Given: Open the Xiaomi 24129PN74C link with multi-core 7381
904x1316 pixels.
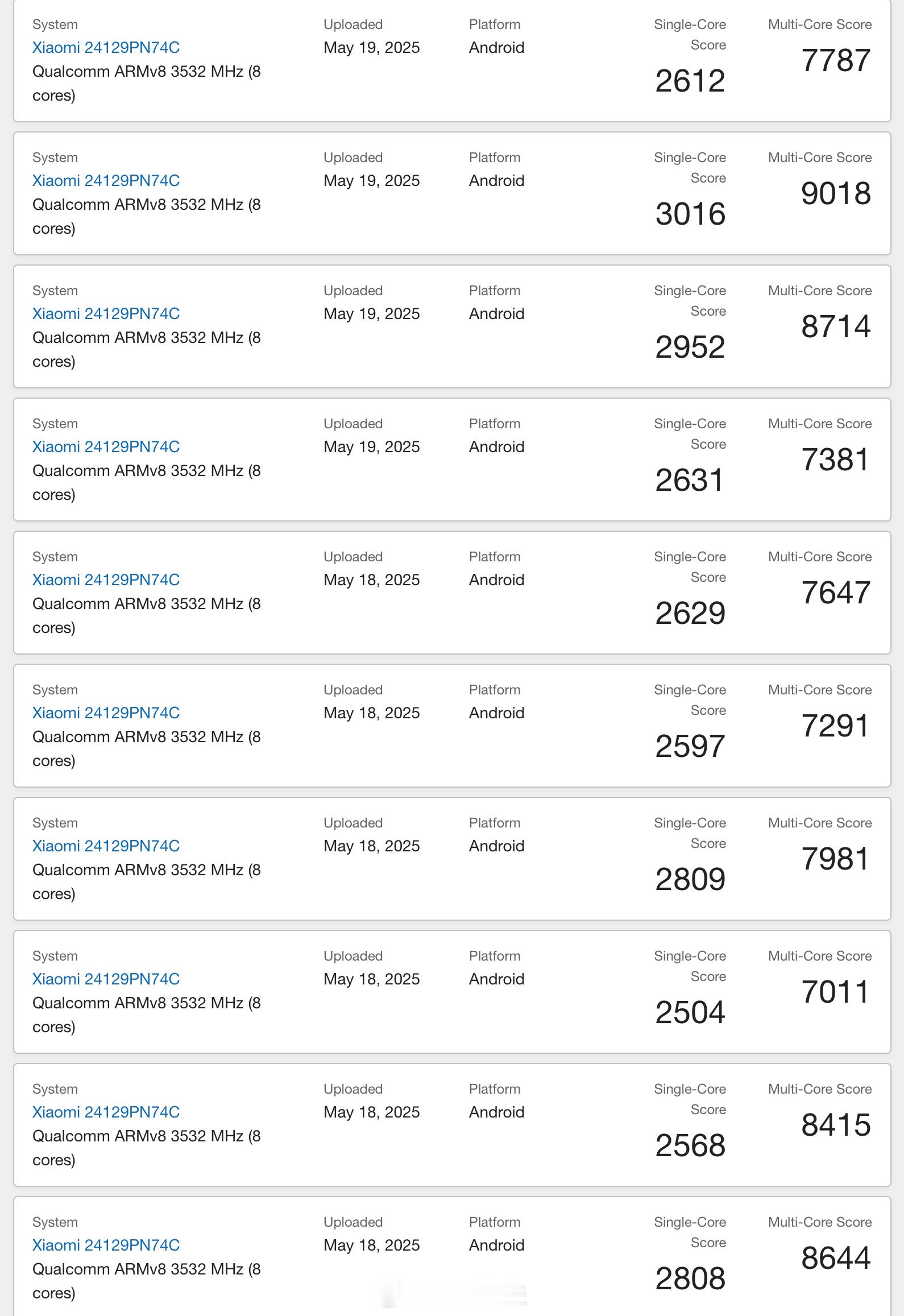Looking at the screenshot, I should pos(106,447).
